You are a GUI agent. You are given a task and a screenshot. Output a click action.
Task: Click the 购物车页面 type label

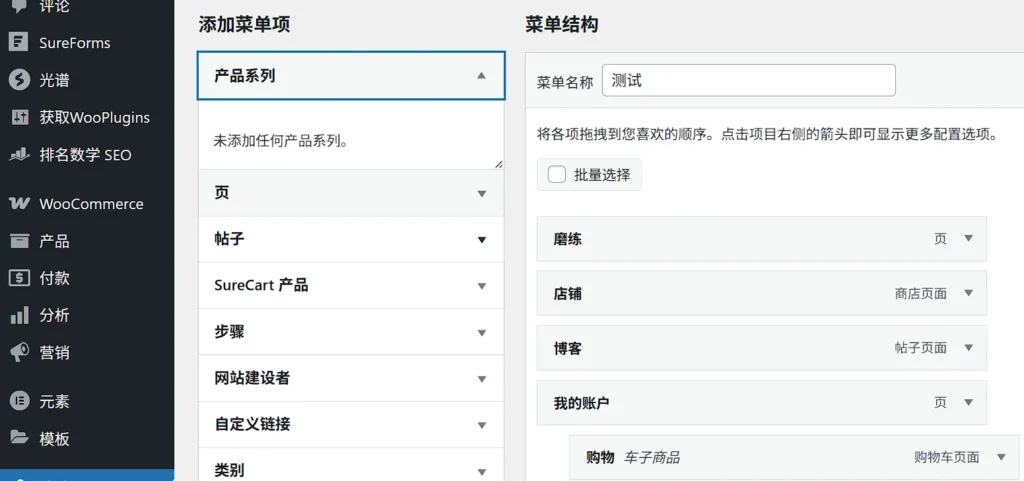pyautogui.click(x=947, y=458)
